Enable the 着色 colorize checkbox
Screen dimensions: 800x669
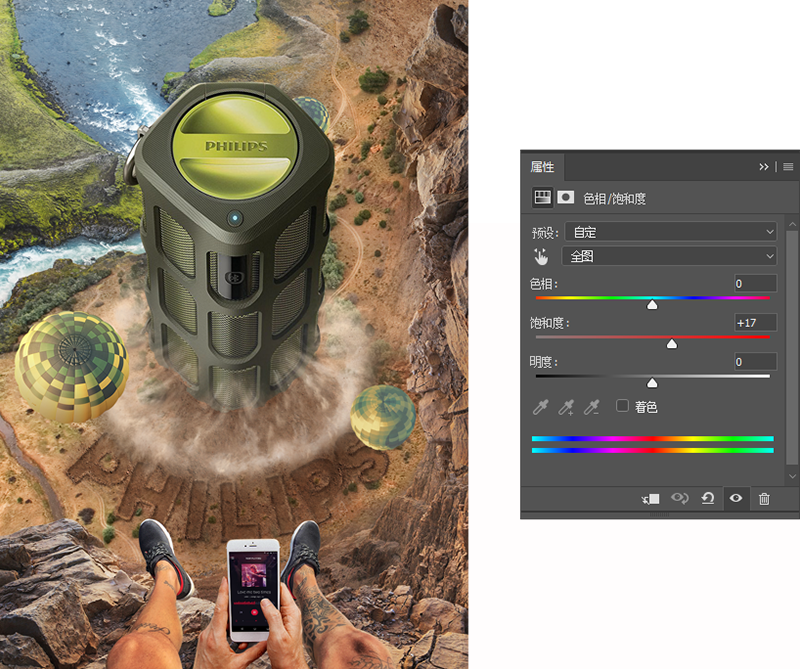pyautogui.click(x=622, y=406)
